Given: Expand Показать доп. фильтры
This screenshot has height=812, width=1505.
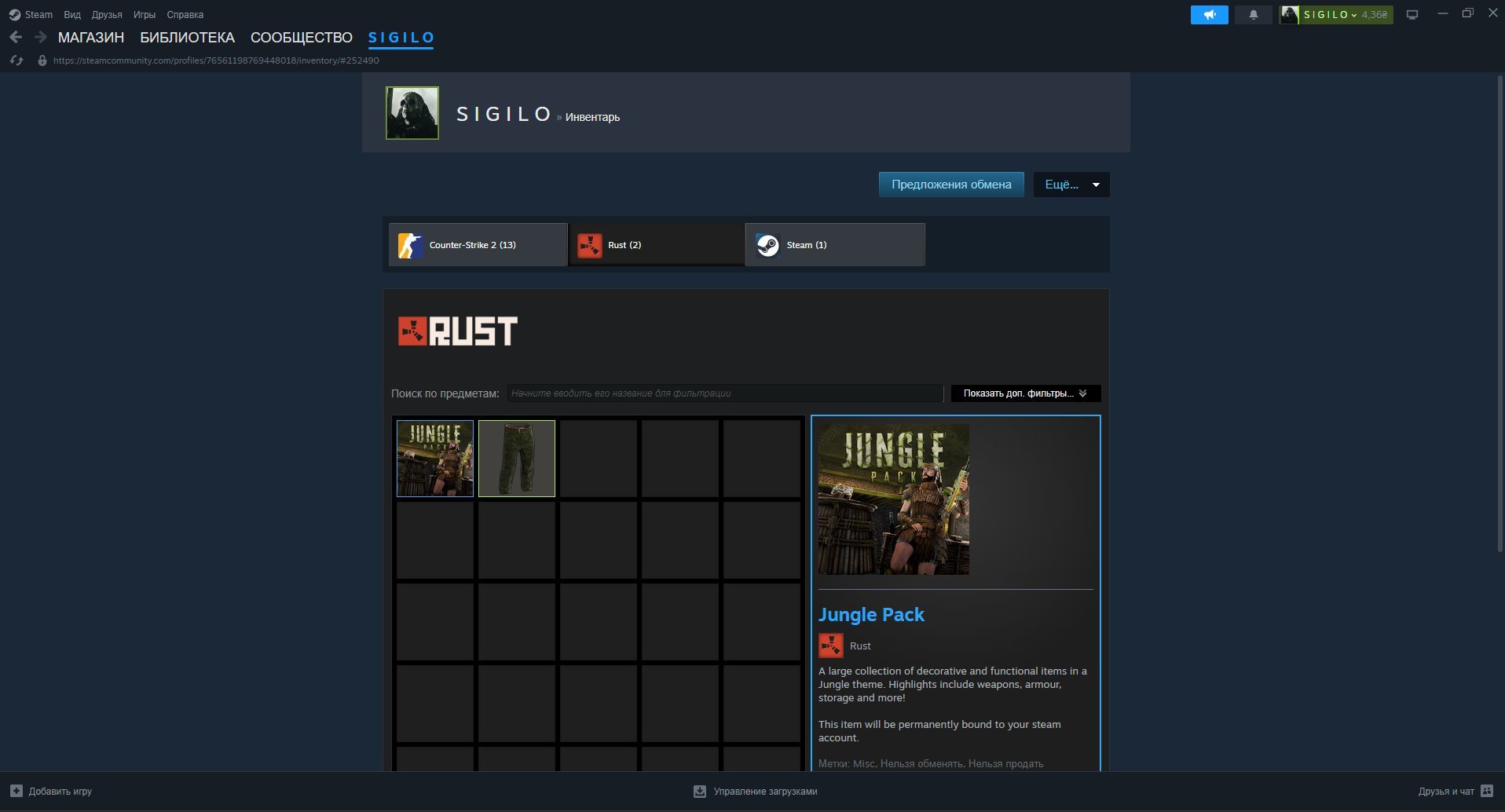Looking at the screenshot, I should pyautogui.click(x=1026, y=393).
